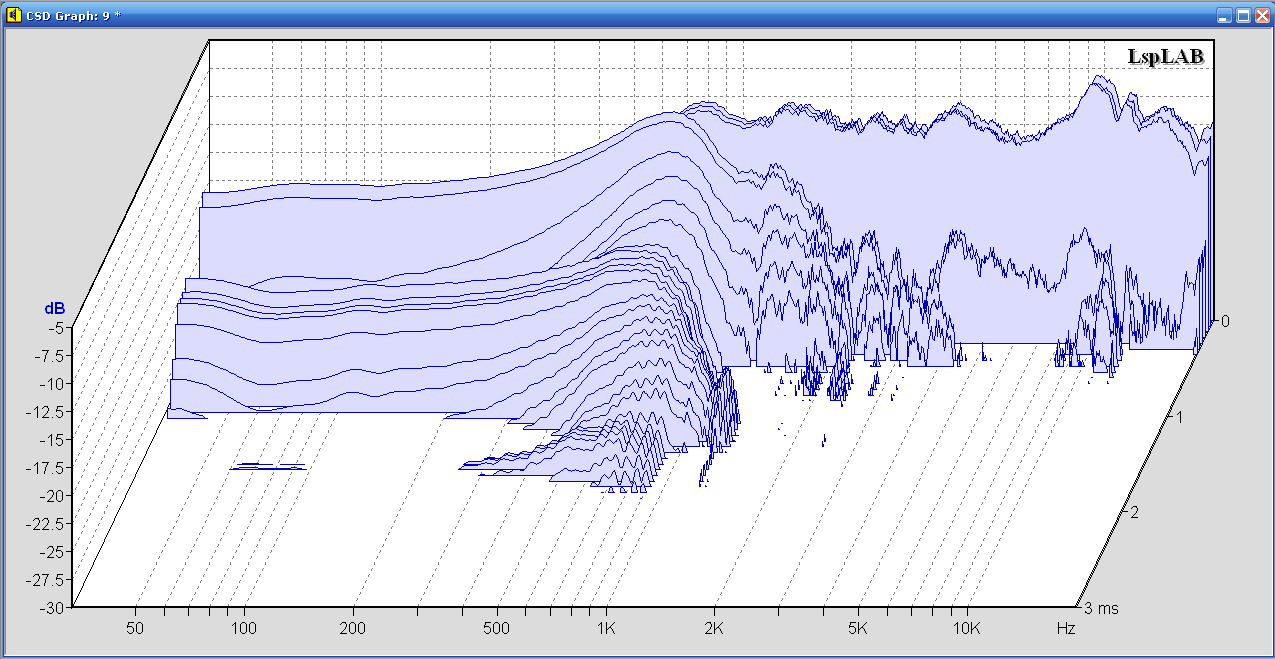The width and height of the screenshot is (1275, 659).
Task: Click the blue dB axis label
Action: (x=53, y=309)
